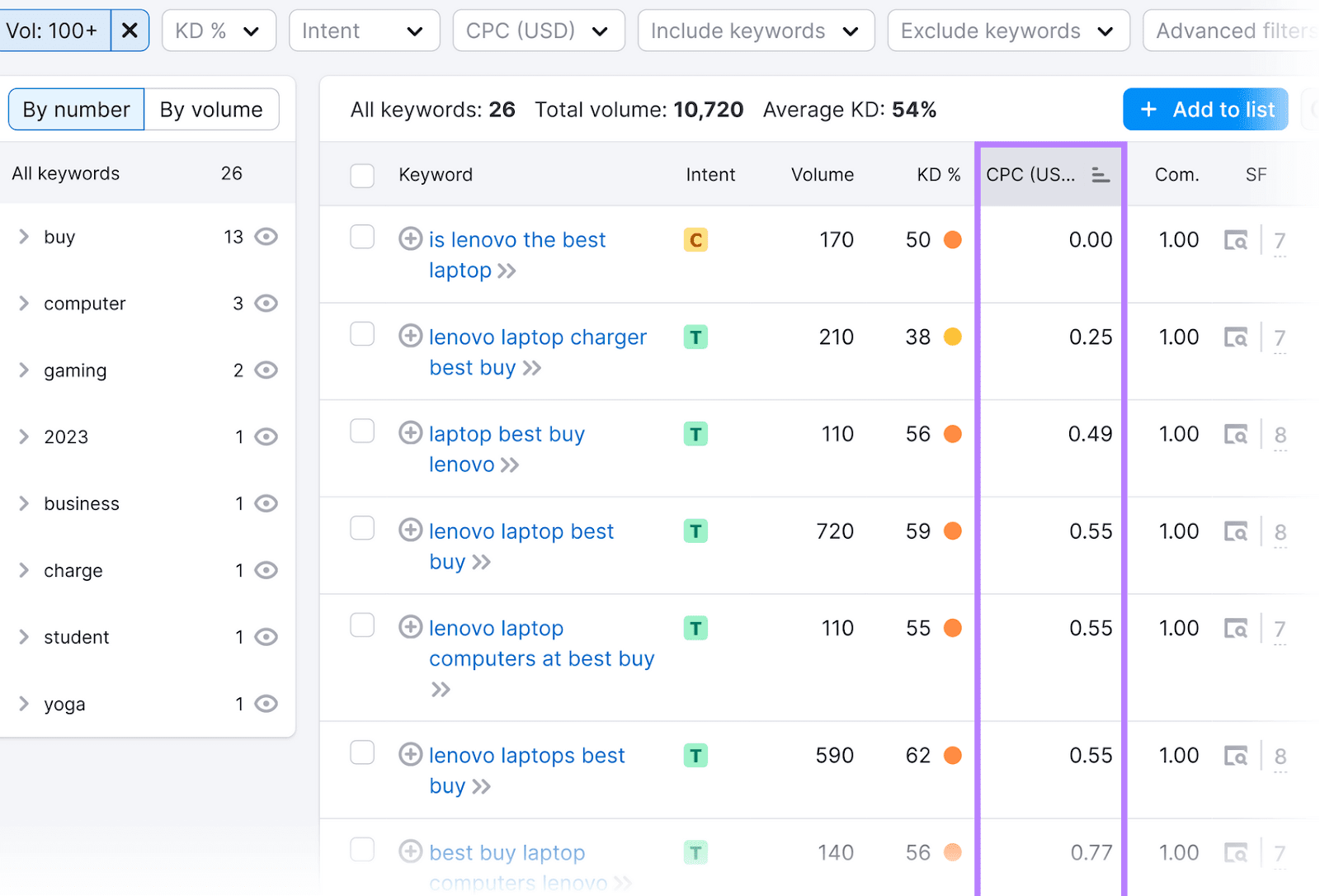This screenshot has height=896, width=1320.
Task: Sort table by Volume column header
Action: (823, 175)
